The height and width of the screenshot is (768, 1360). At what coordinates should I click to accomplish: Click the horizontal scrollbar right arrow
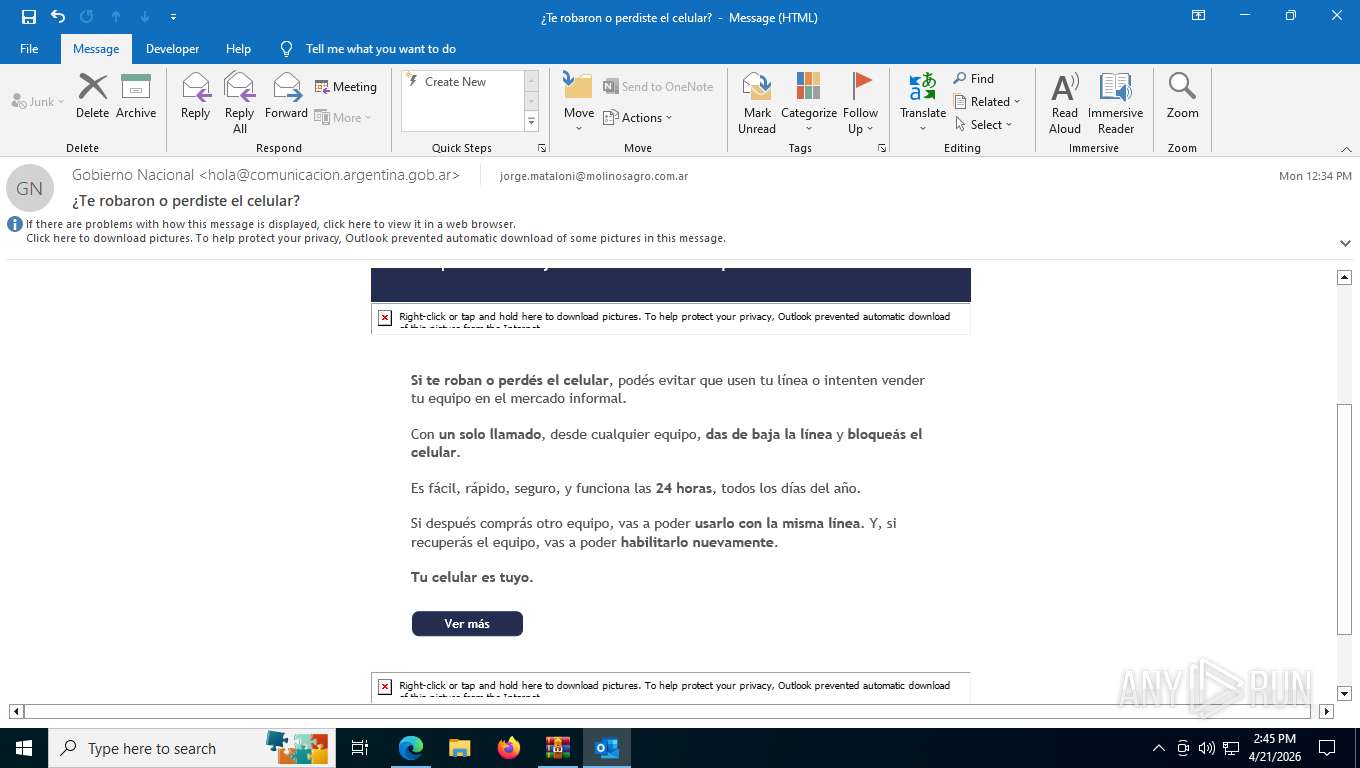(x=1327, y=711)
